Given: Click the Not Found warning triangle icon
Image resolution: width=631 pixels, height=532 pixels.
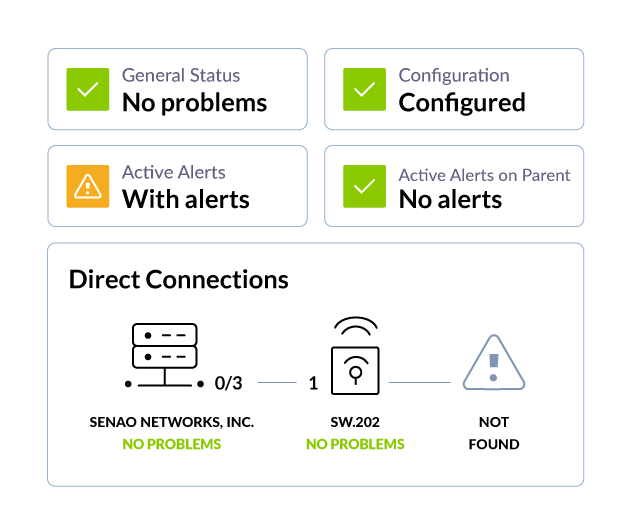Looking at the screenshot, I should pos(494,363).
